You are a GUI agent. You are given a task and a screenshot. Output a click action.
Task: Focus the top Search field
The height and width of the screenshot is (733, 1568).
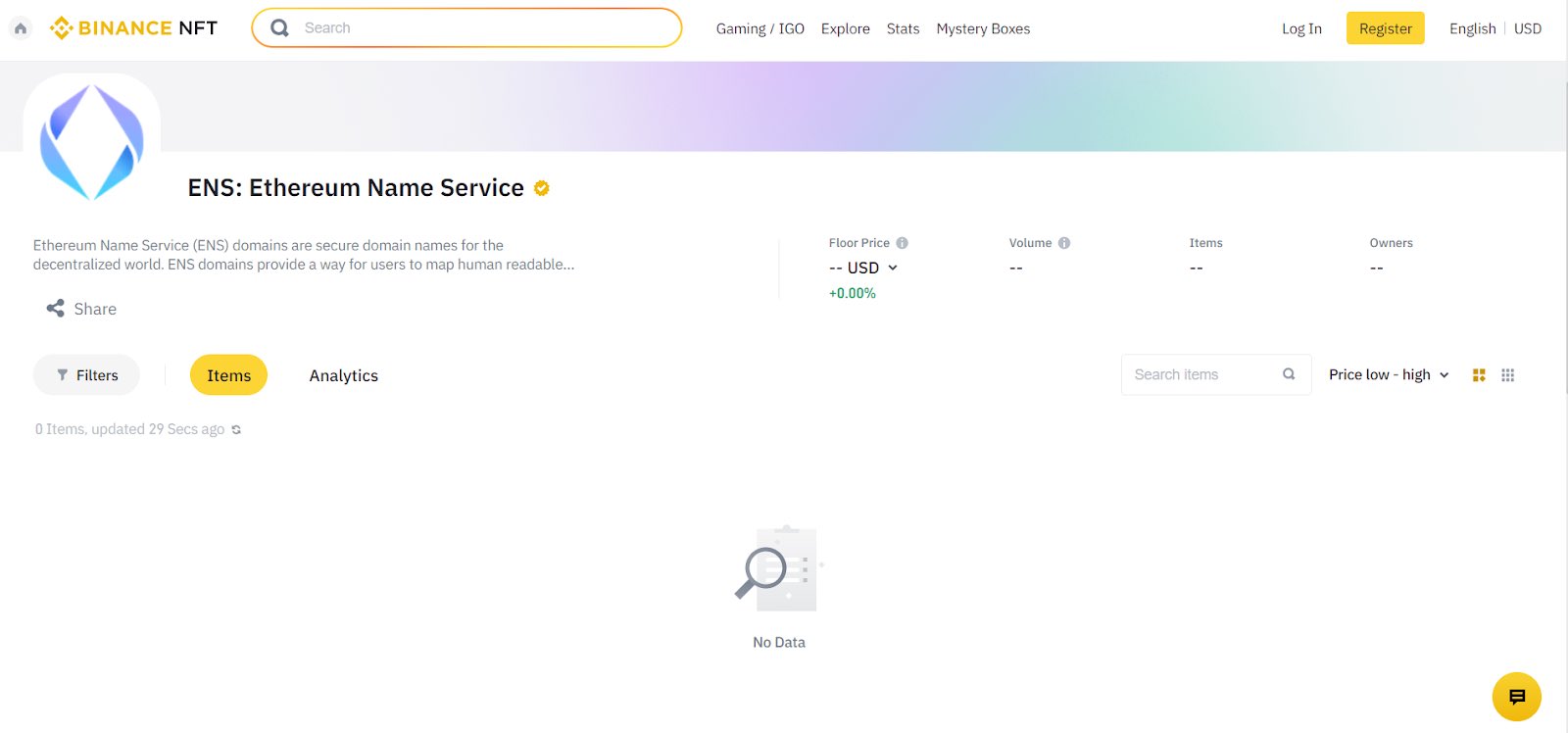(x=466, y=28)
